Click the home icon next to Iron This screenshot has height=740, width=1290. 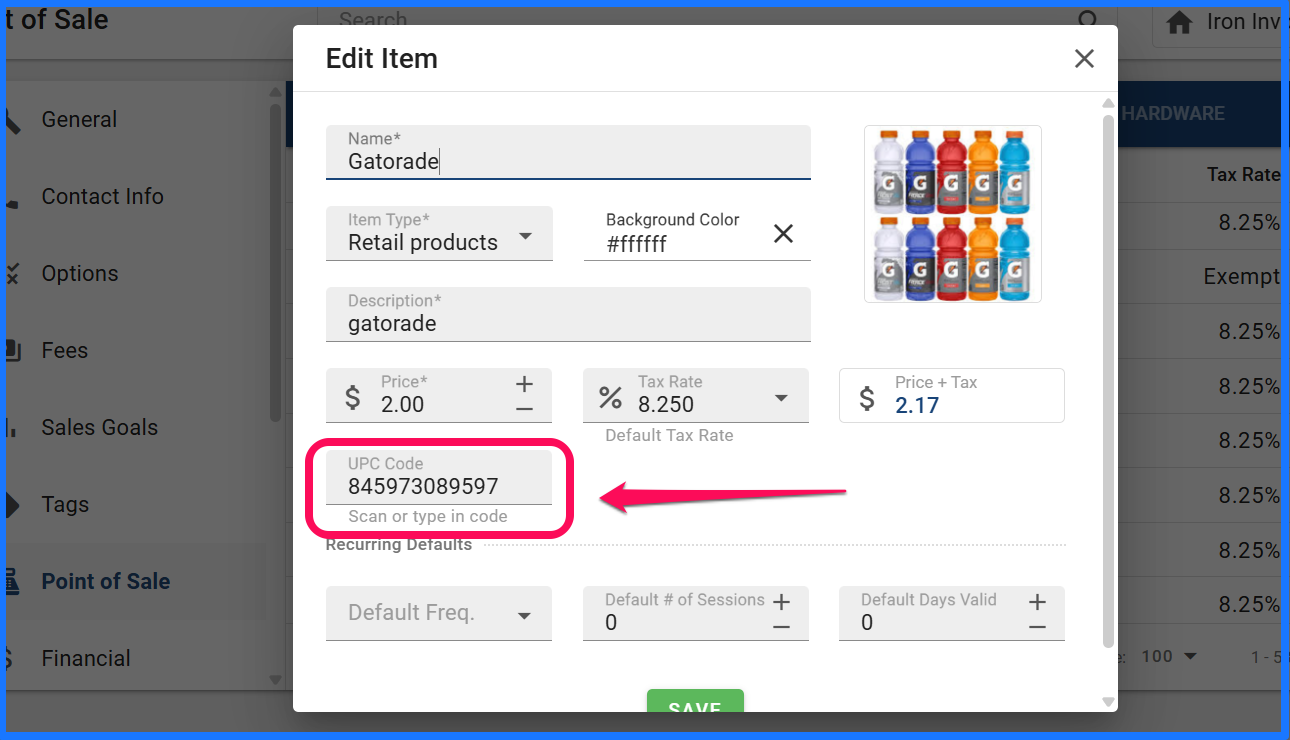(x=1180, y=22)
